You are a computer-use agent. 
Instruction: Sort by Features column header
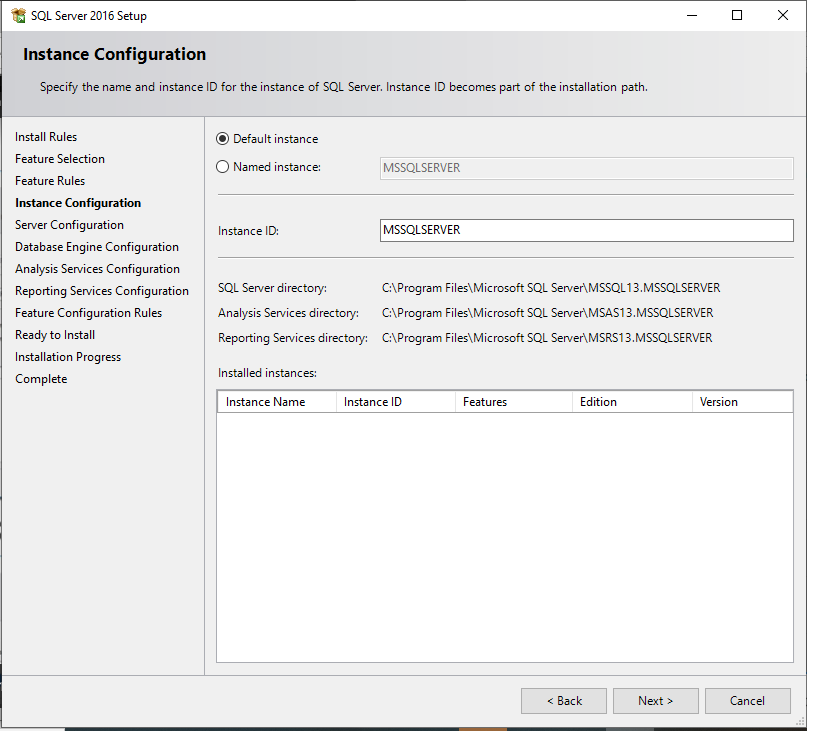[x=514, y=402]
